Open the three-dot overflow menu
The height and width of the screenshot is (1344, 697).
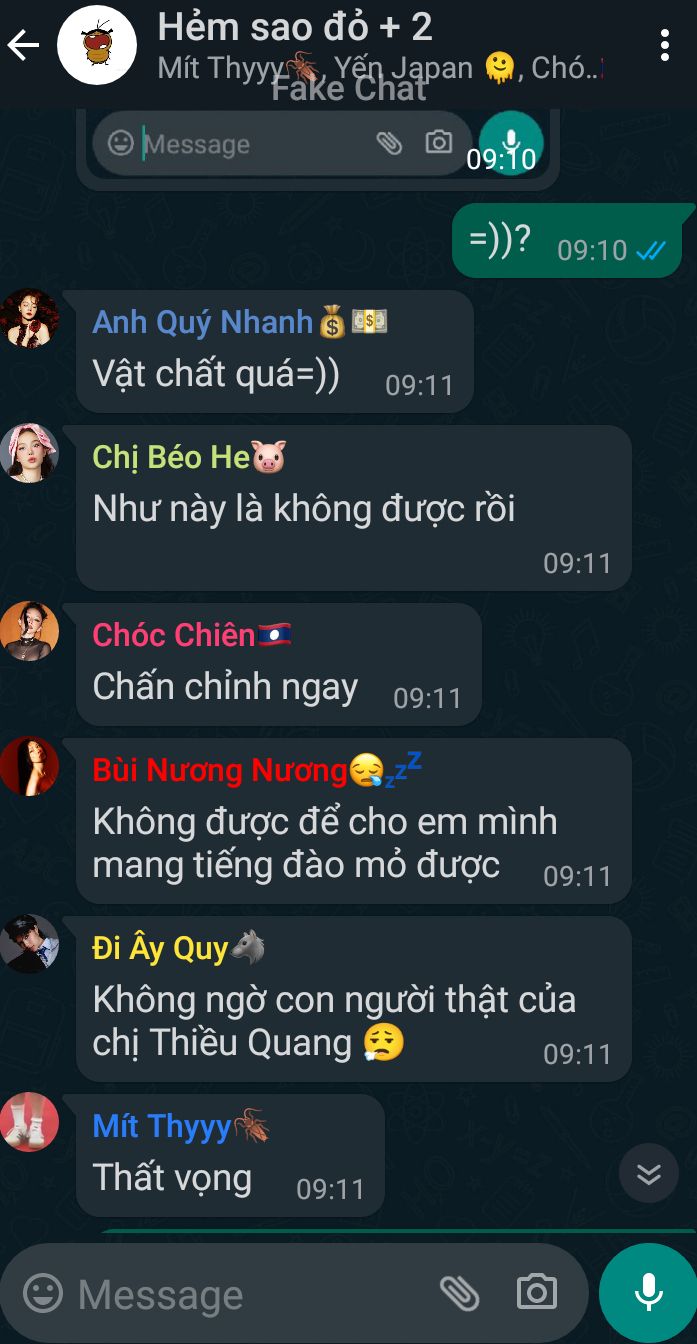[665, 45]
